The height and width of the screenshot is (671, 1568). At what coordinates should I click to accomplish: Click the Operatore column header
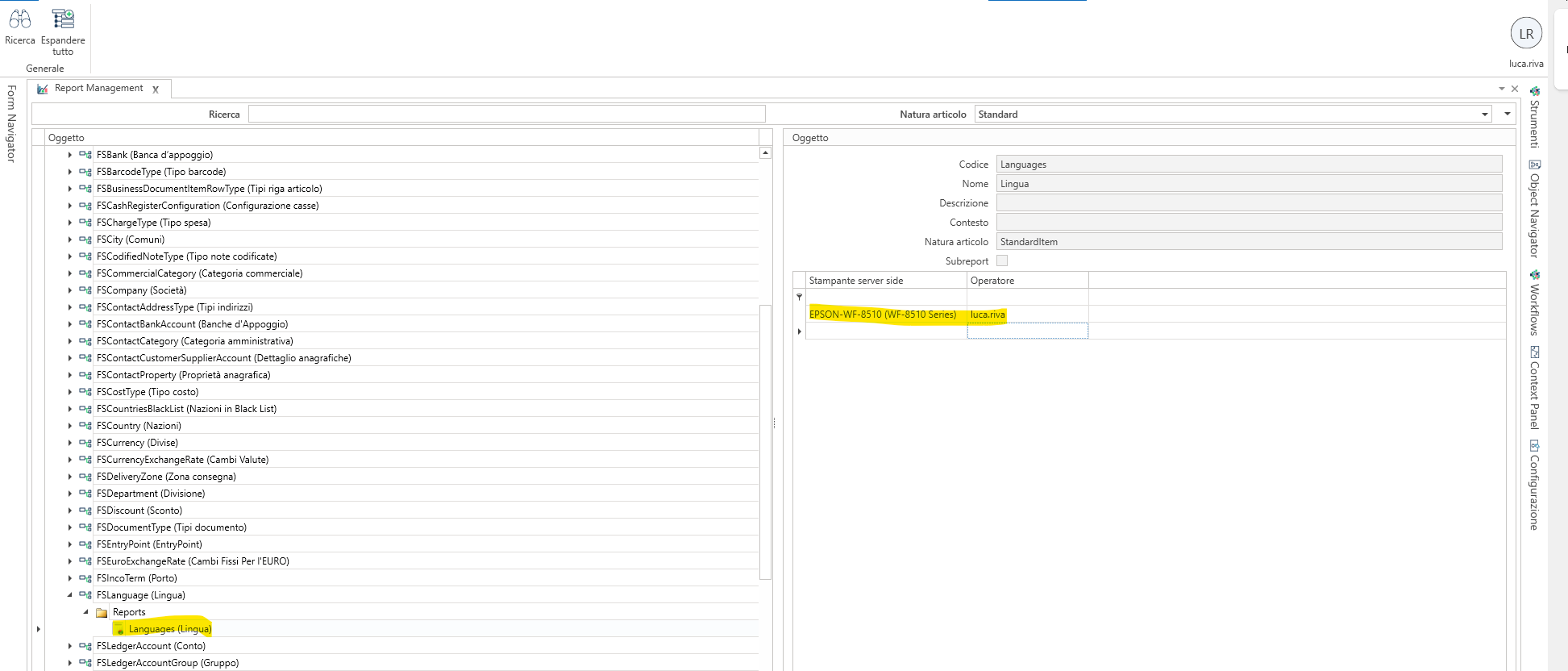coord(1027,280)
